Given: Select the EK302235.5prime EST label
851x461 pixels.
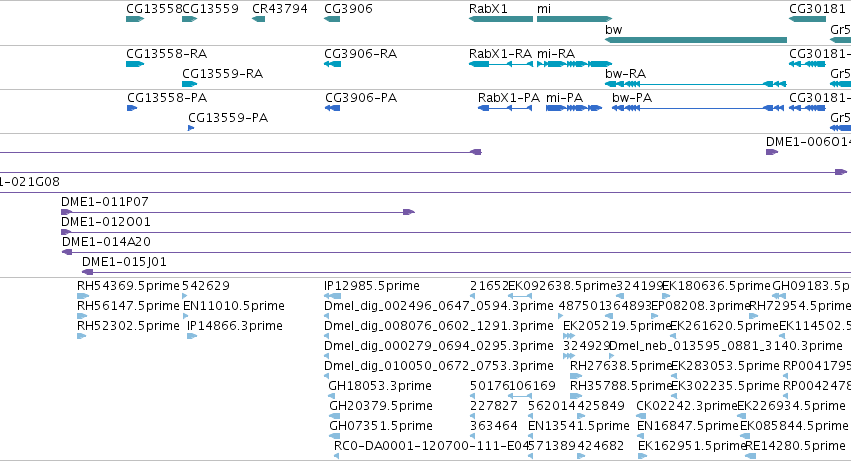Looking at the screenshot, I should pos(725,387).
